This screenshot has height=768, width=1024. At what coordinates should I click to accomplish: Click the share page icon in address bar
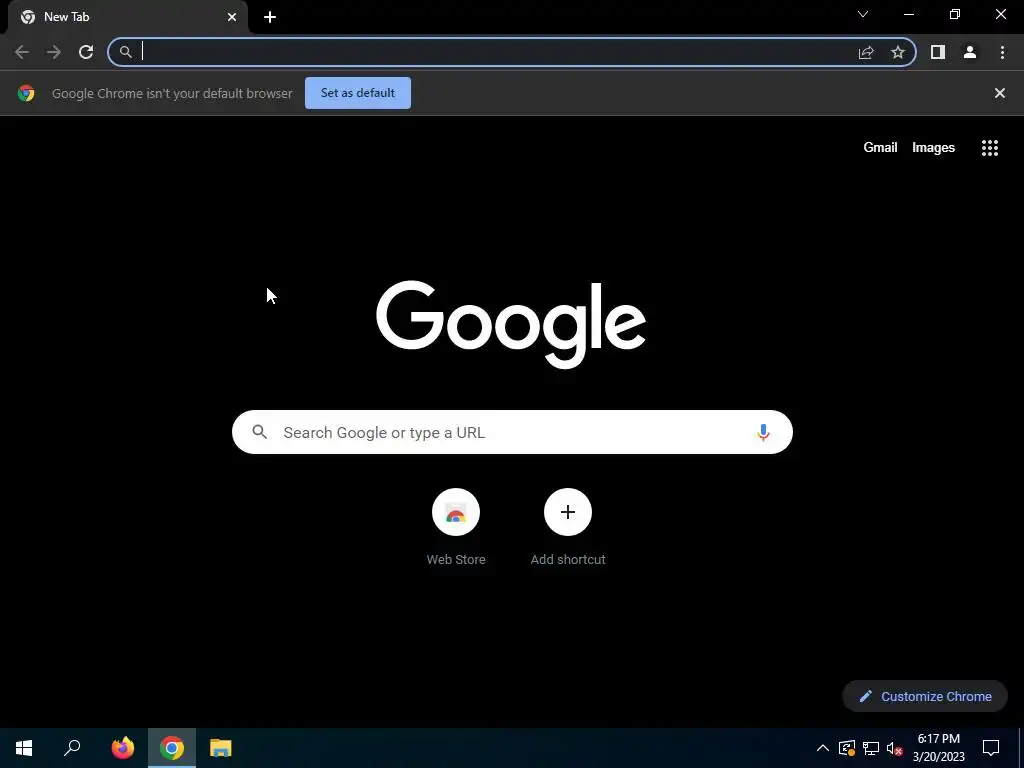[x=866, y=52]
